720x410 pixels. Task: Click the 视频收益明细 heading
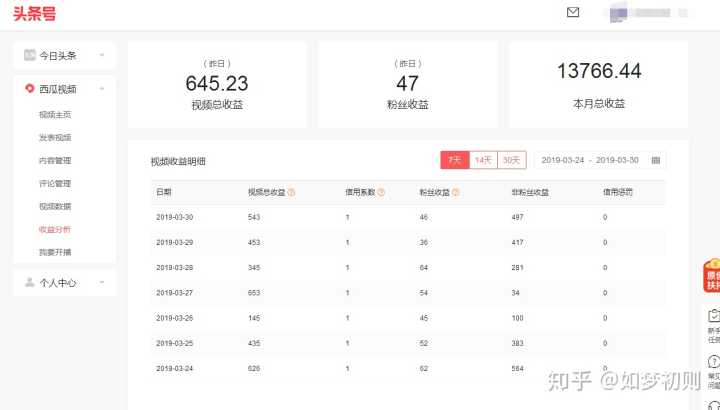(x=178, y=162)
